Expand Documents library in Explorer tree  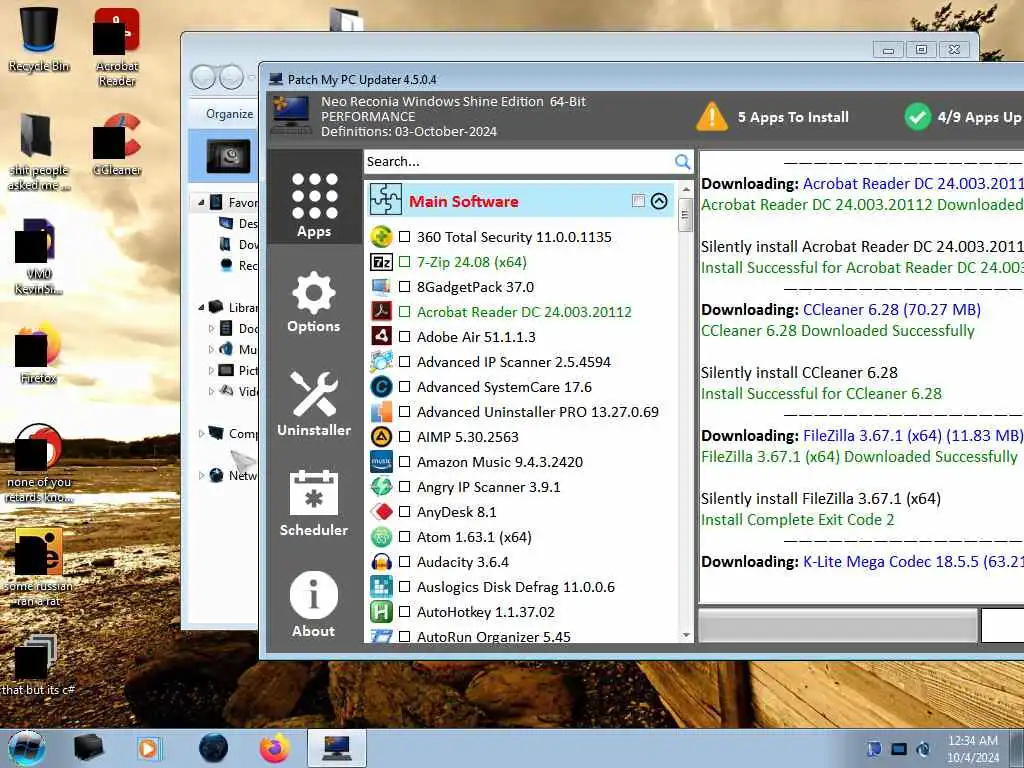coord(211,328)
